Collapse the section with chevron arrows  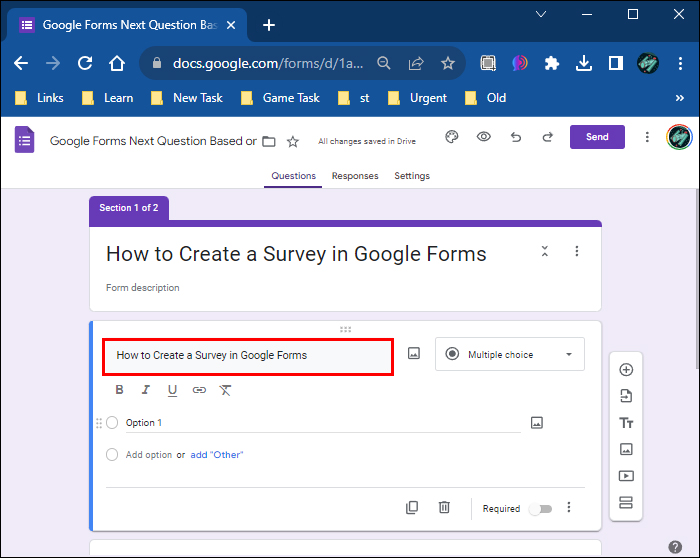[x=545, y=251]
